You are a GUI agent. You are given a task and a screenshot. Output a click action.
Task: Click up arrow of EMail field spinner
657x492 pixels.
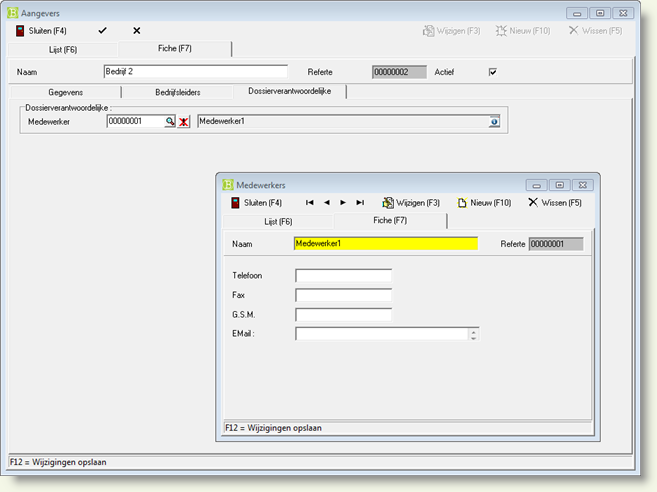(473, 331)
